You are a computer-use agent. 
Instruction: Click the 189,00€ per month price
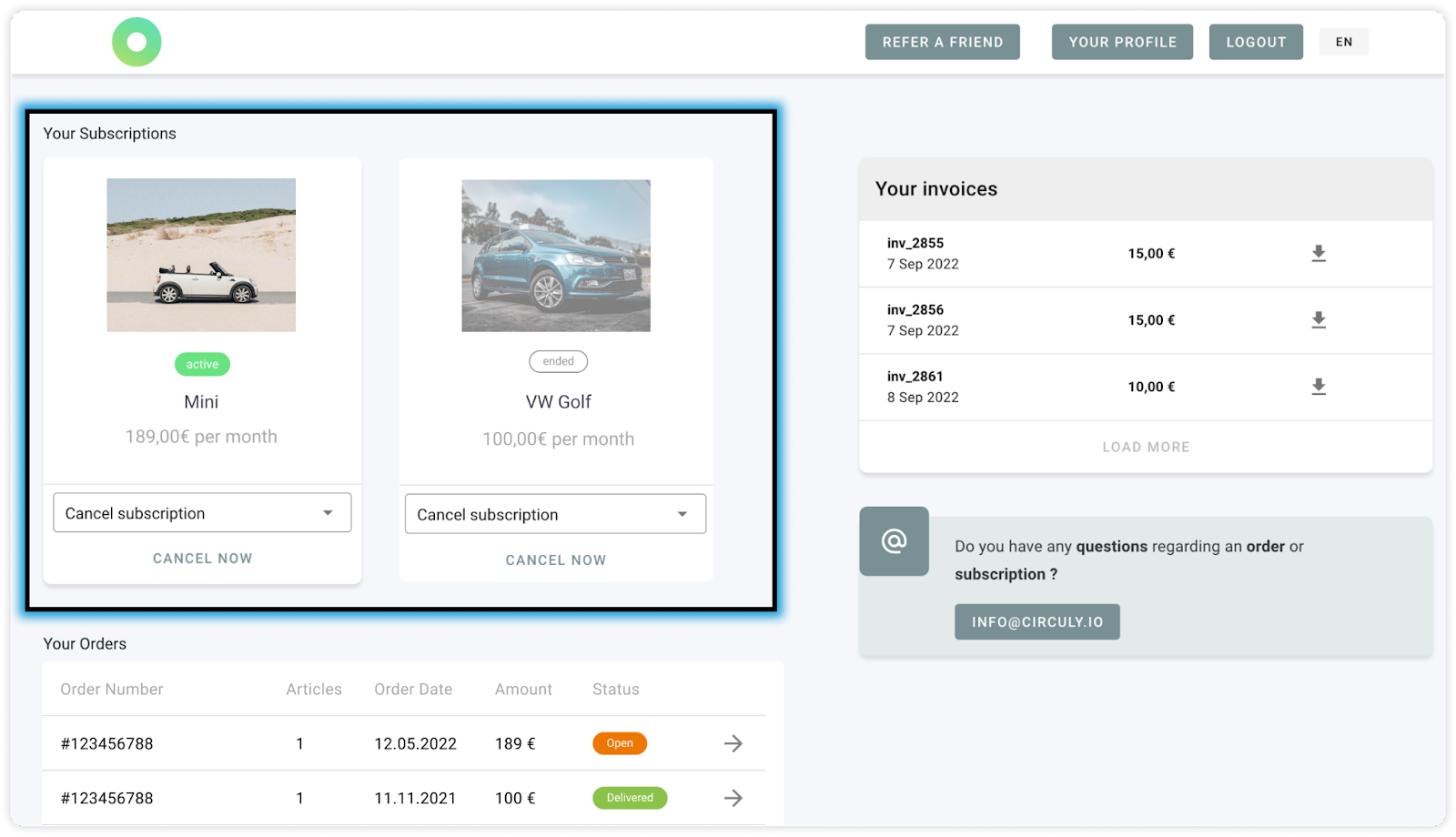click(x=201, y=437)
